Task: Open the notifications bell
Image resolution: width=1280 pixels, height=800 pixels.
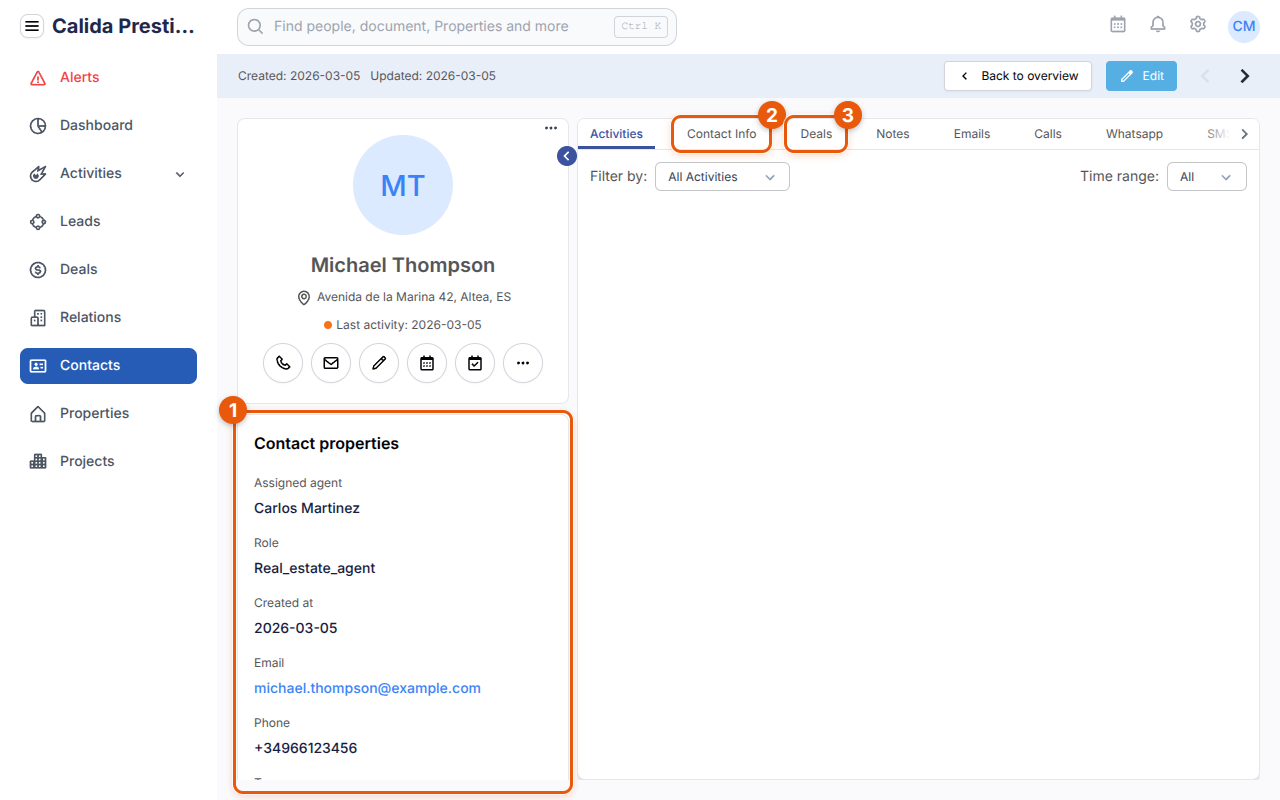Action: coord(1158,25)
